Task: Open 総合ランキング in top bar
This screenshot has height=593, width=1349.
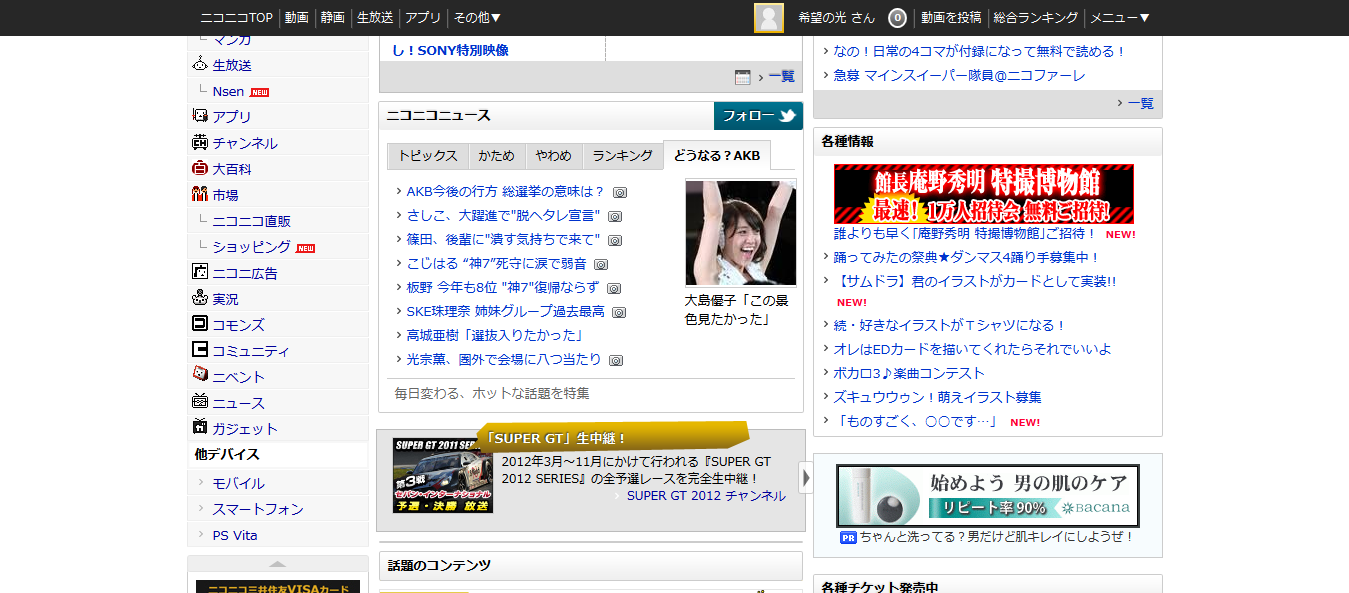Action: [x=1036, y=18]
